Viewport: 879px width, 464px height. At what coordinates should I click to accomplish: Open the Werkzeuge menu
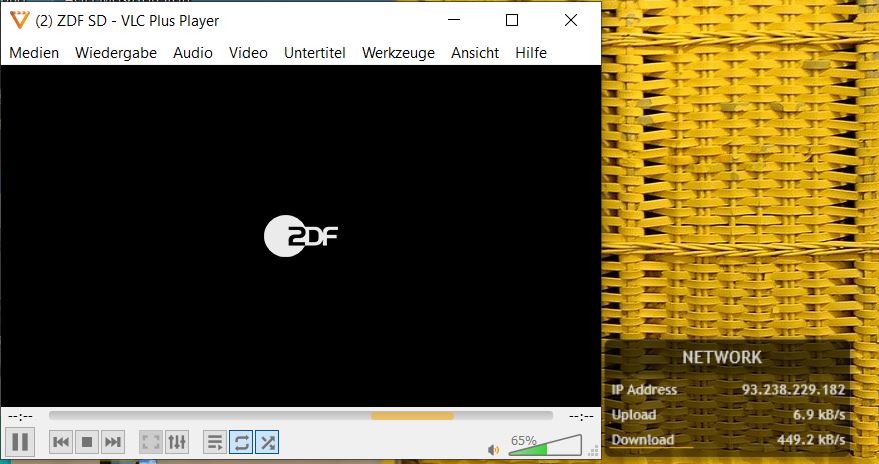pos(399,53)
